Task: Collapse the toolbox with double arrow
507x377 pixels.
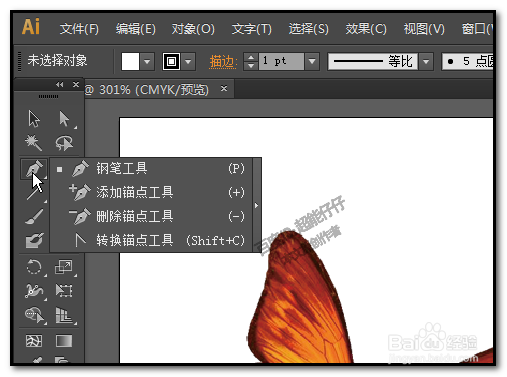Action: (60, 85)
